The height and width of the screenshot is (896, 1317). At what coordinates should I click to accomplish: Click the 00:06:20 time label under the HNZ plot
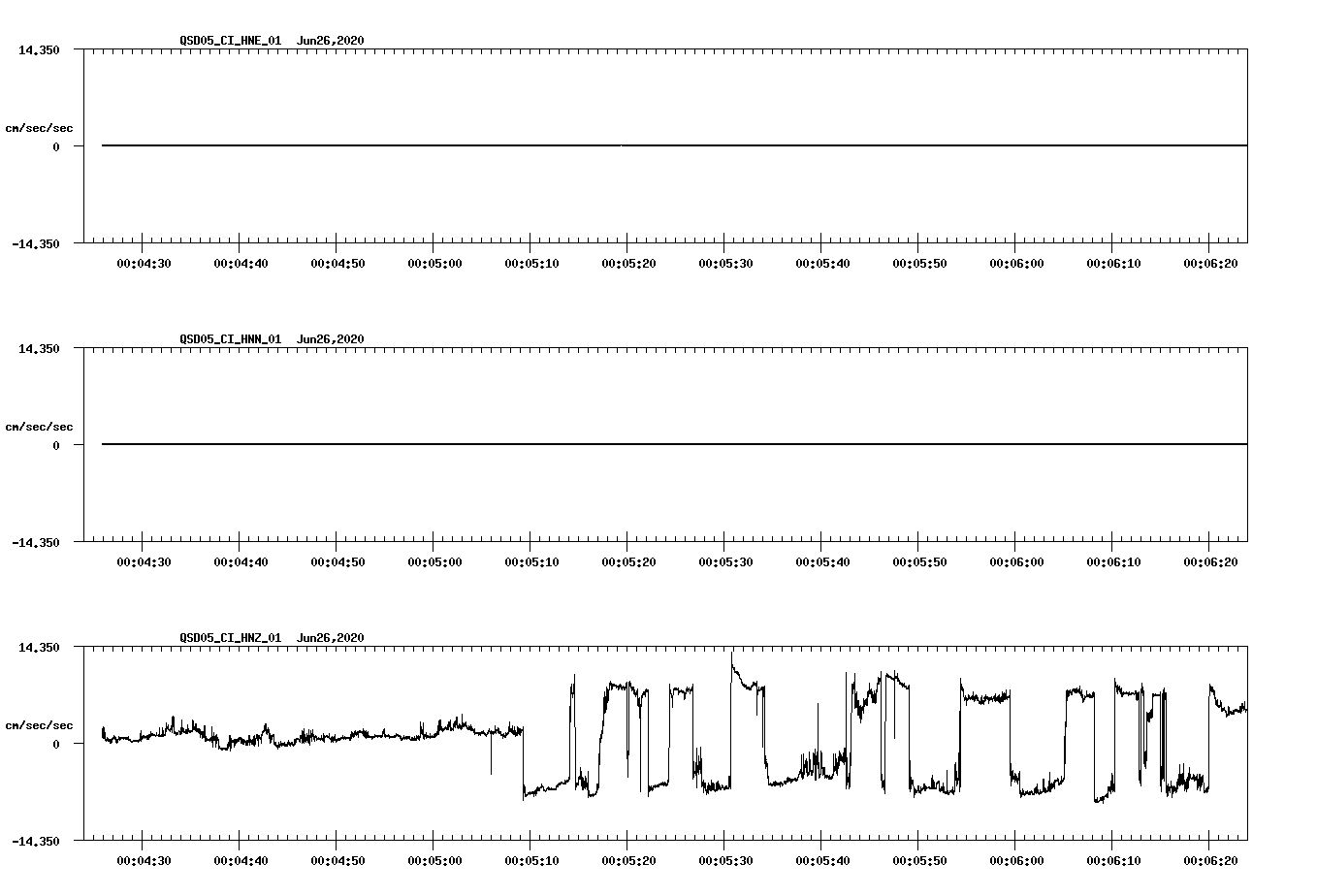[x=1210, y=861]
